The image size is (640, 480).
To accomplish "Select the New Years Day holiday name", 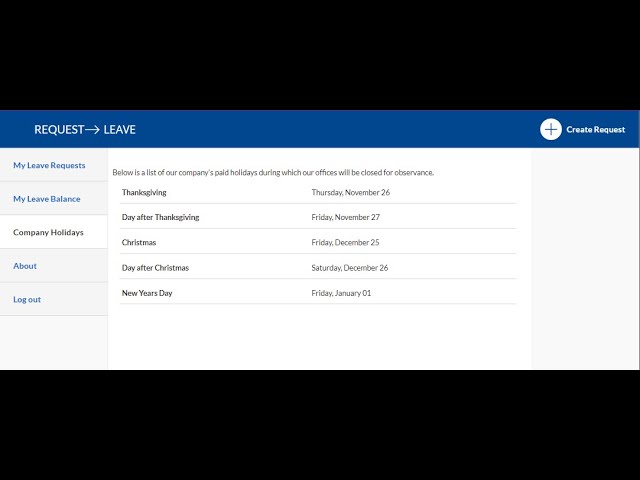I will (x=147, y=293).
